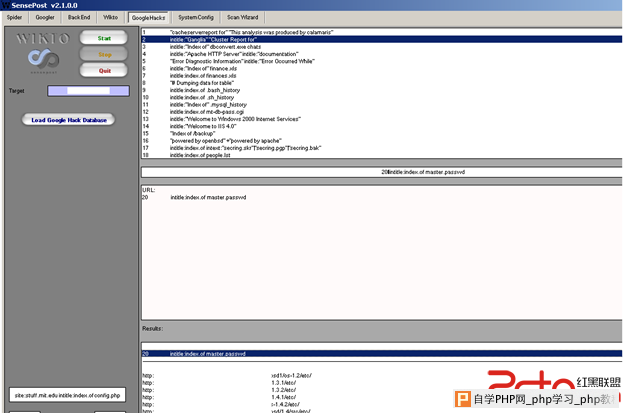Open the Scan Wizard tab
624x413 pixels.
[243, 18]
